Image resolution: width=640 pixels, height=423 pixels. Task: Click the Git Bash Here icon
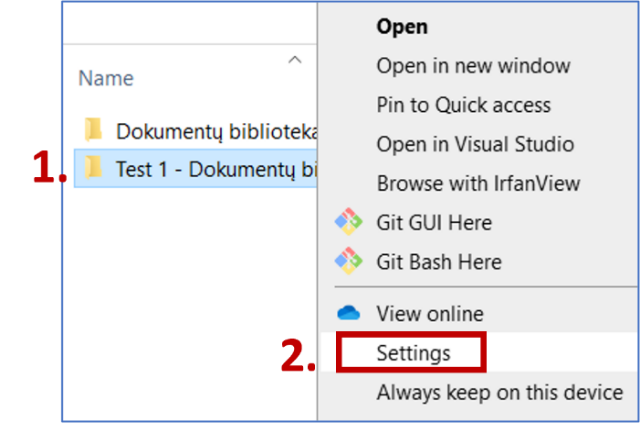pyautogui.click(x=347, y=262)
